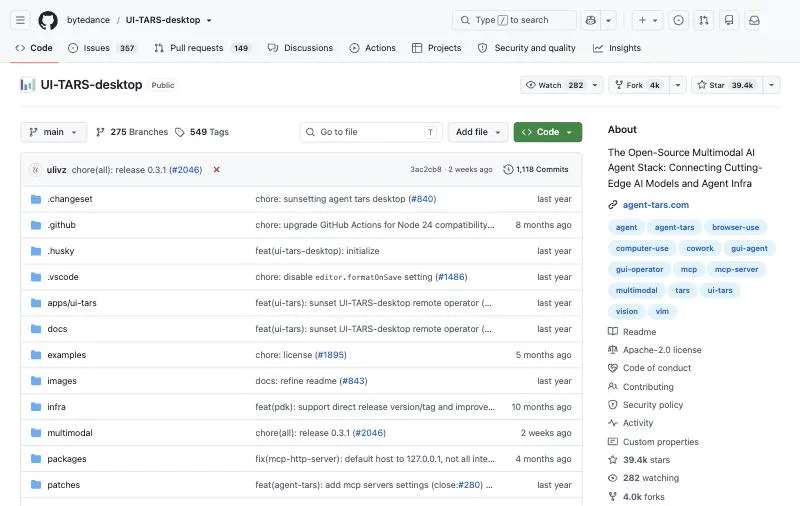This screenshot has height=506, width=800.
Task: Expand the Star lists dropdown arrow
Action: [771, 85]
